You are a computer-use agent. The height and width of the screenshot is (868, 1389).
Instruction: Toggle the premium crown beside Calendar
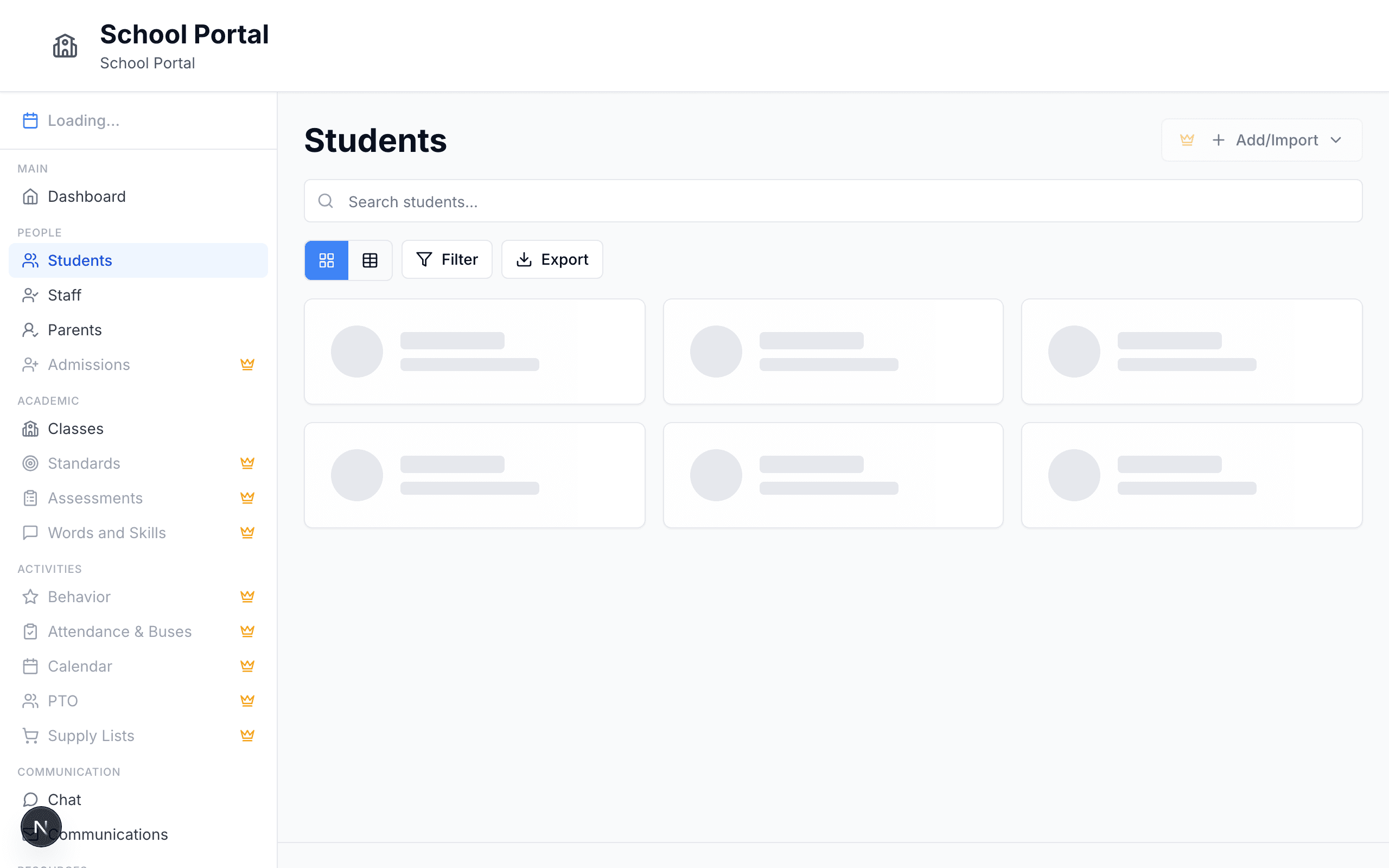[x=247, y=666]
